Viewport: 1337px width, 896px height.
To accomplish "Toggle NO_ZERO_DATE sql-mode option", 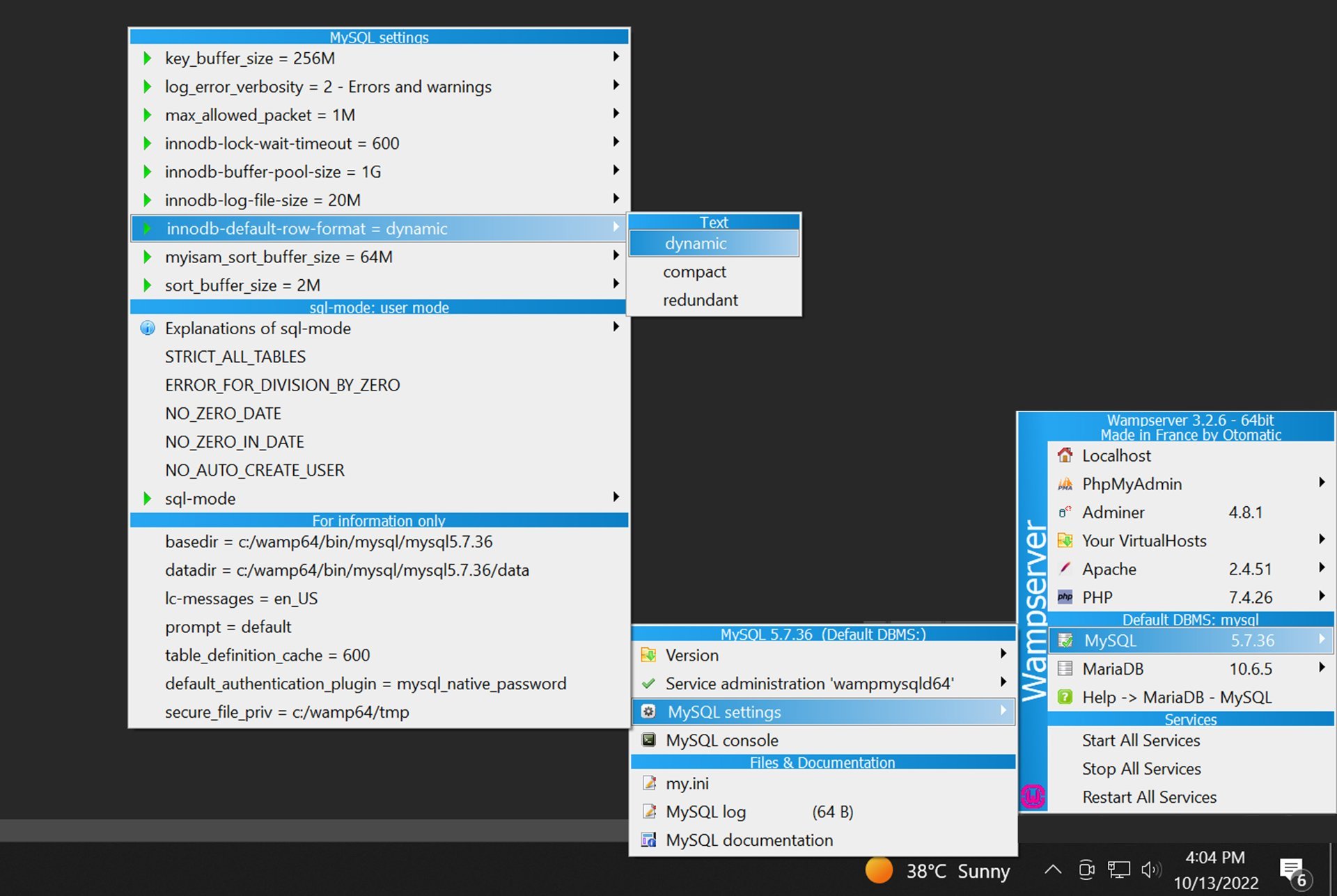I will pyautogui.click(x=223, y=414).
